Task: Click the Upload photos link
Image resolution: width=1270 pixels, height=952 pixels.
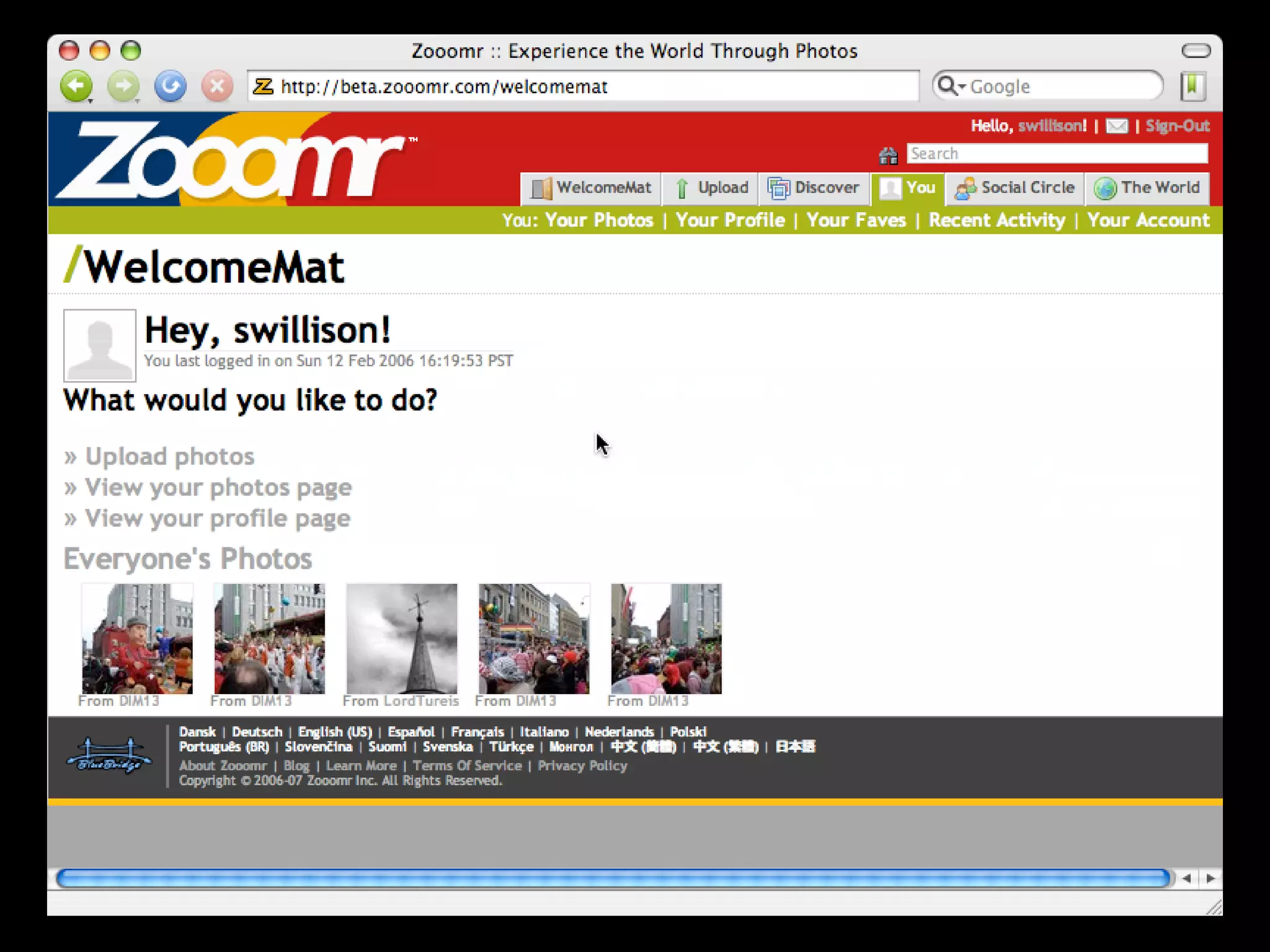Action: tap(169, 457)
